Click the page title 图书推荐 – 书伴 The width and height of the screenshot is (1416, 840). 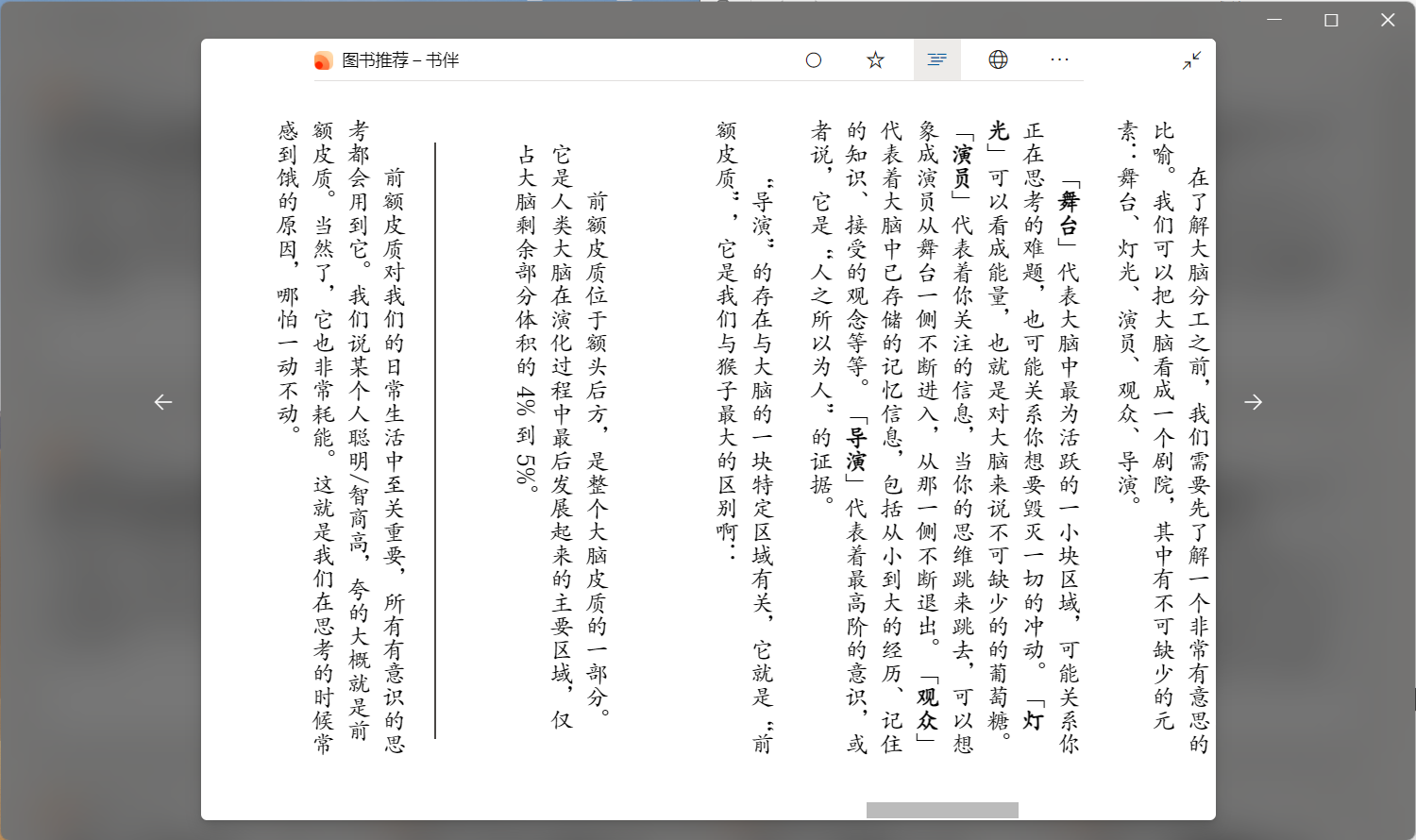400,60
